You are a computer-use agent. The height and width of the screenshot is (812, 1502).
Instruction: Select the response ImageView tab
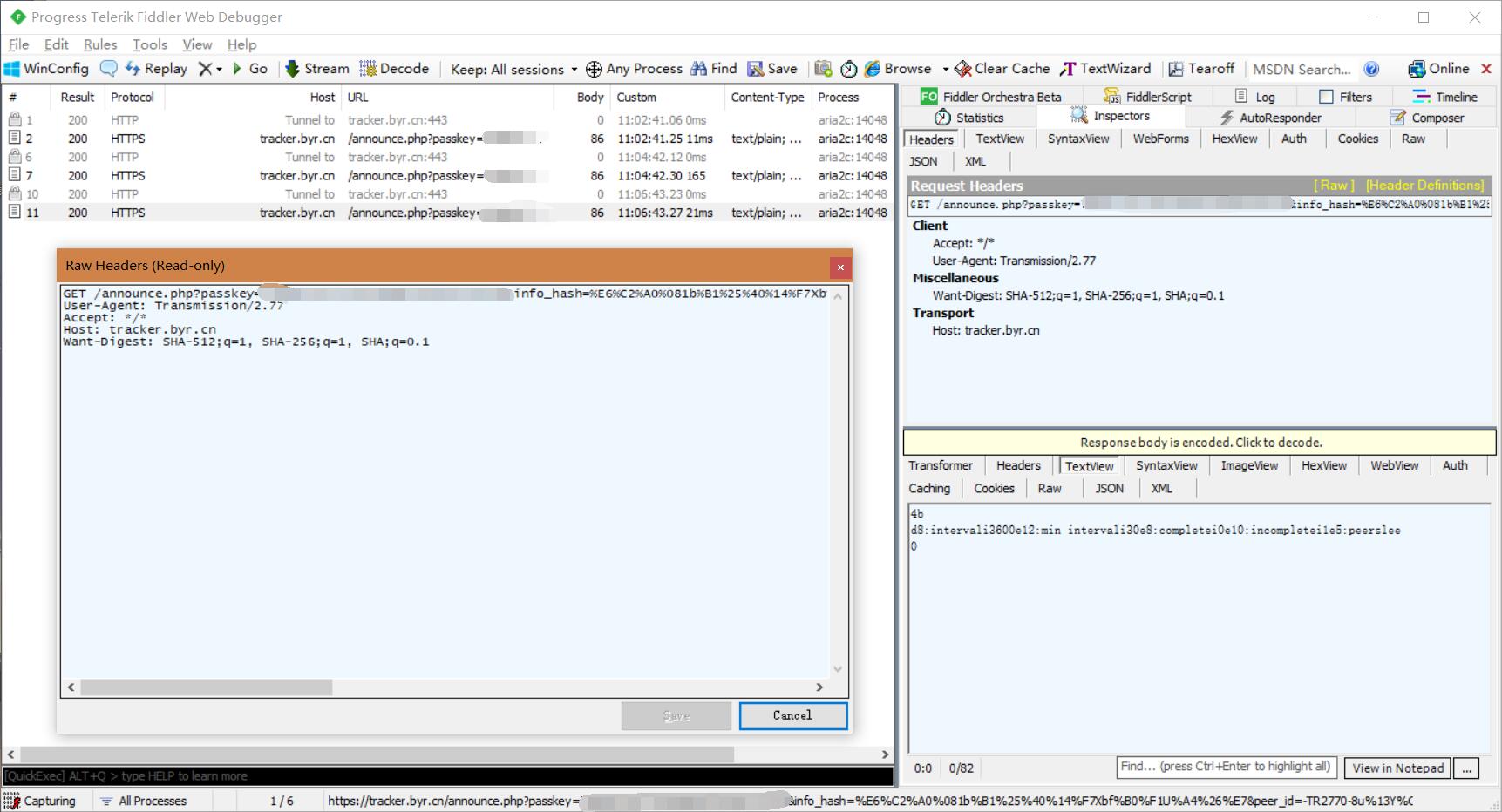(x=1249, y=466)
